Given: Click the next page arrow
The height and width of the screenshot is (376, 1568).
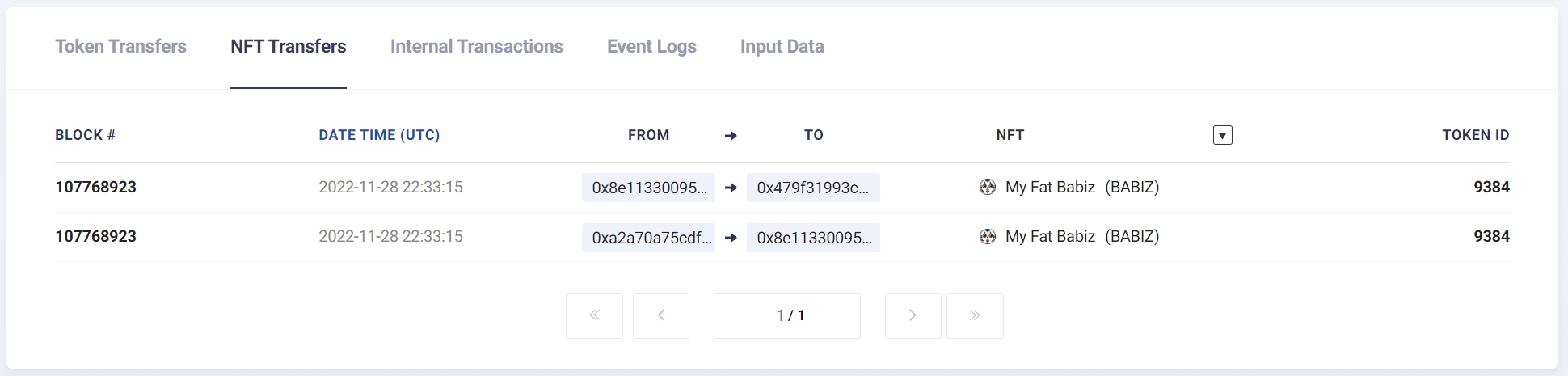Looking at the screenshot, I should (913, 315).
